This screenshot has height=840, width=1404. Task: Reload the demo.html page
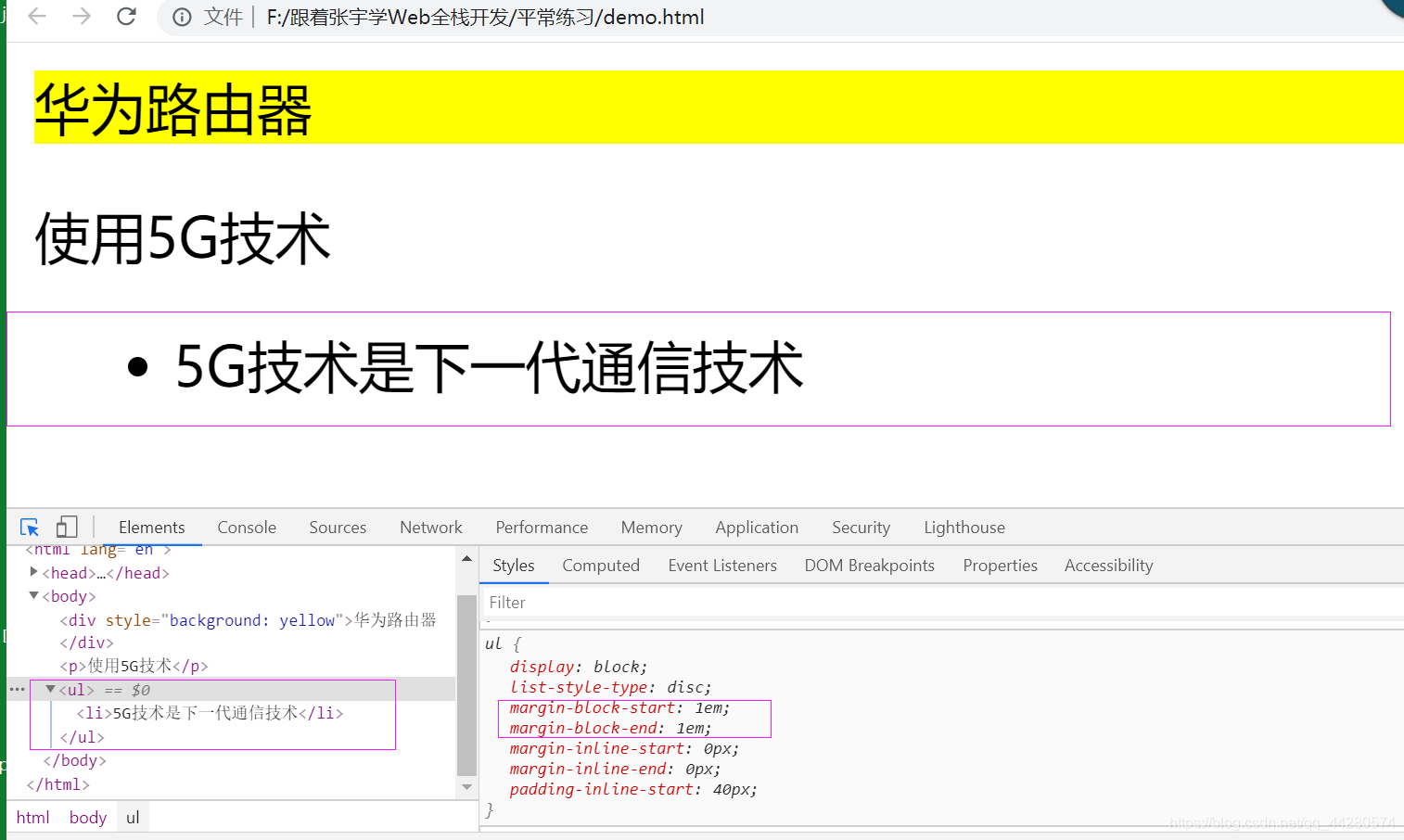pos(126,17)
